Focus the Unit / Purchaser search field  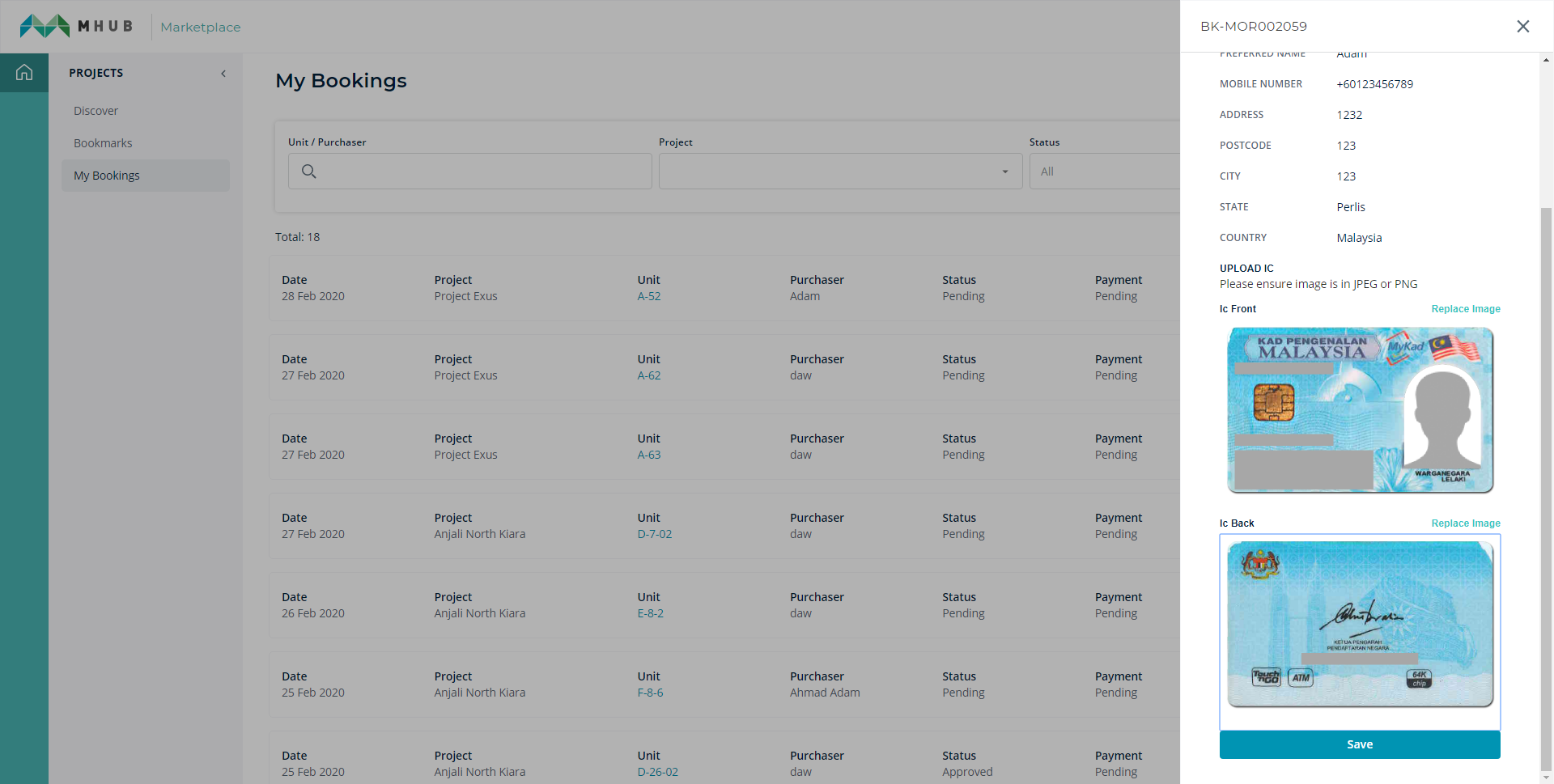click(470, 172)
